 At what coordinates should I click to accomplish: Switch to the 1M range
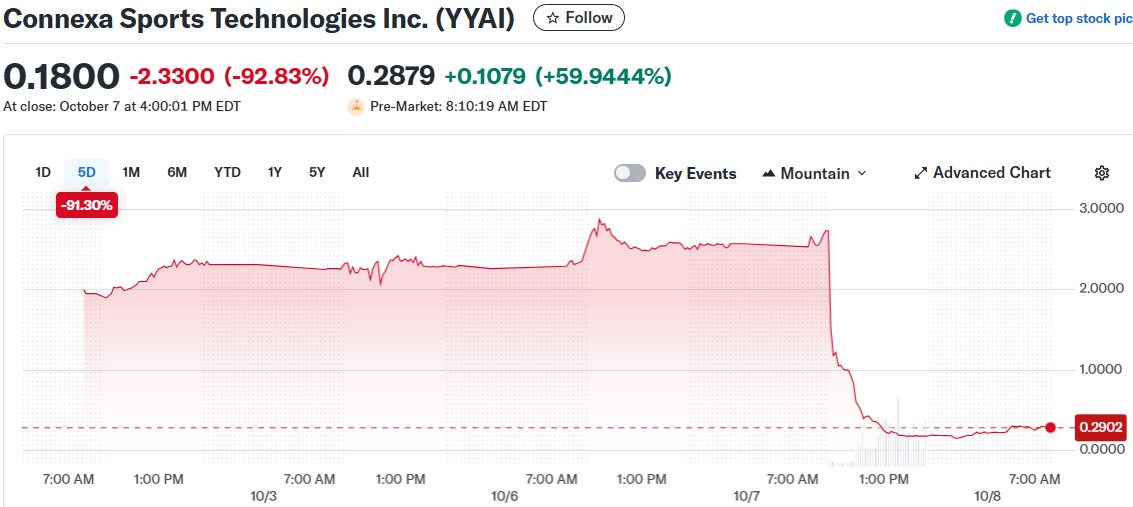[131, 172]
